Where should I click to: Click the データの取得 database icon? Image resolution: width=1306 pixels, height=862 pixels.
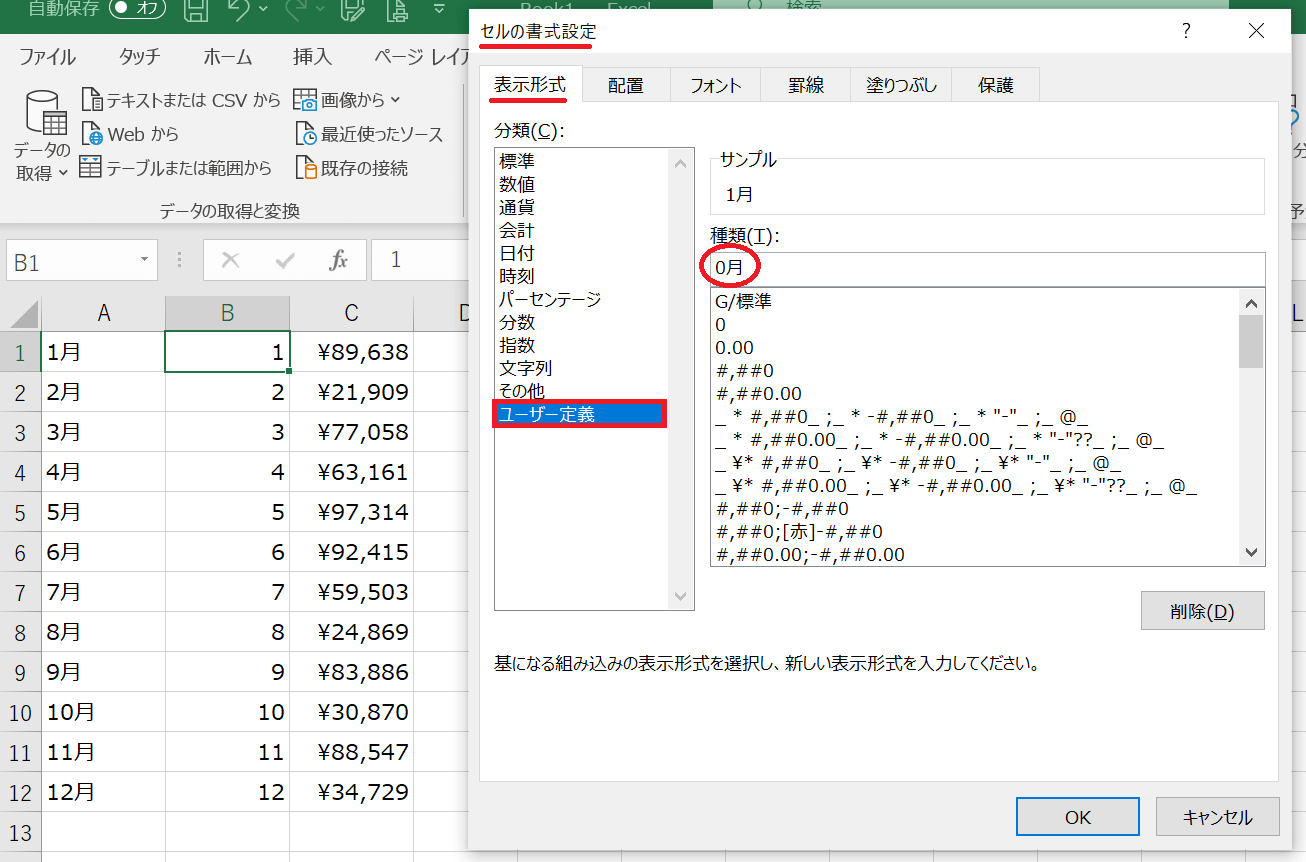coord(43,113)
